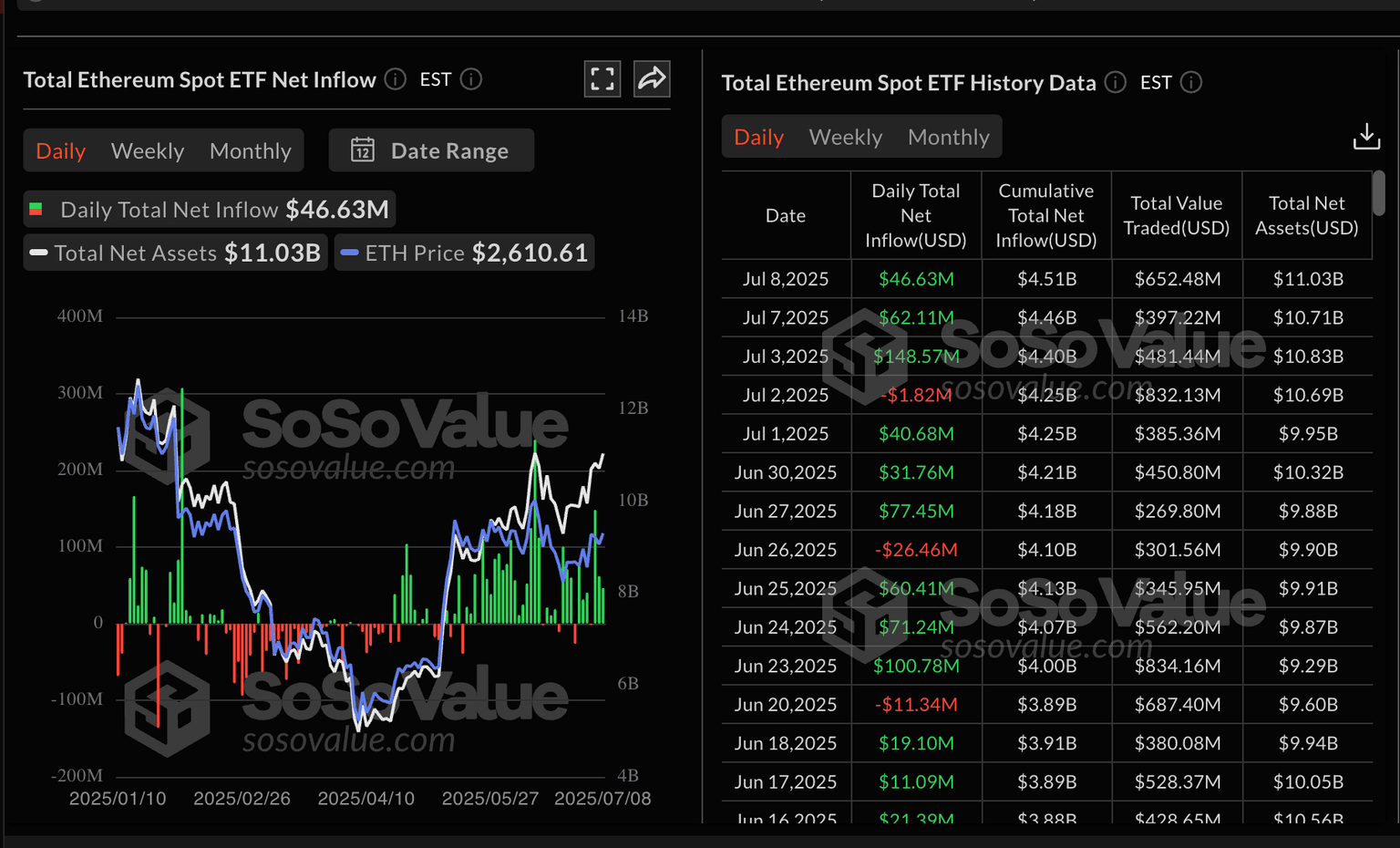Click info icon next to table's EST
Viewport: 1400px width, 848px height.
point(1191,82)
